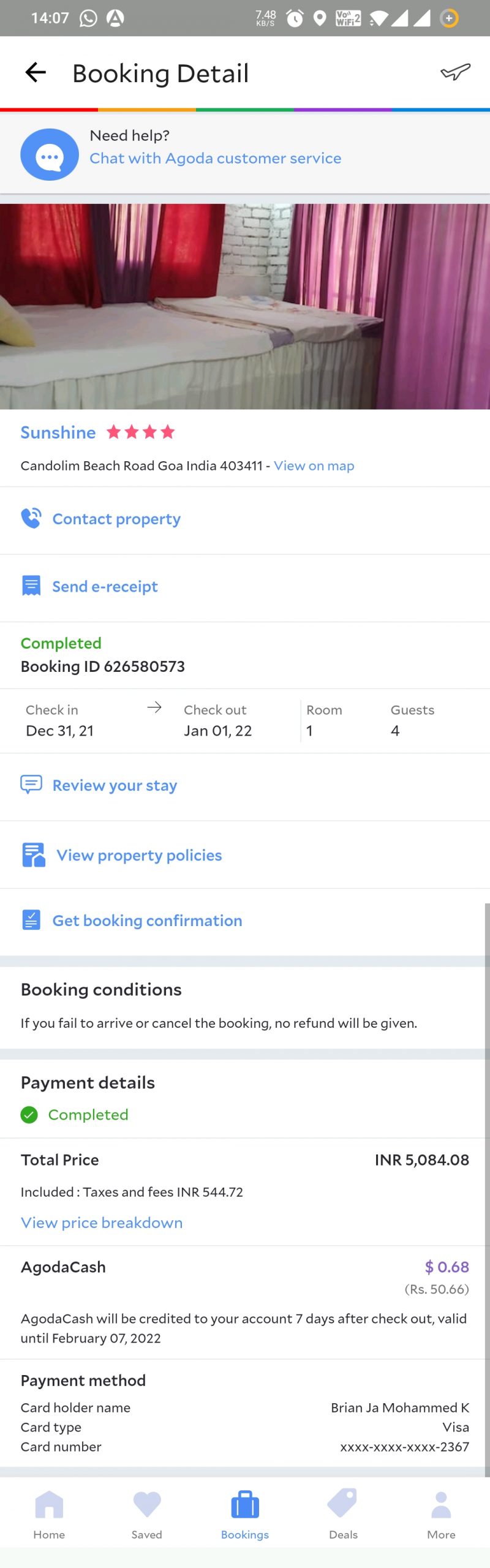Switch to the Home tab

(x=49, y=1514)
